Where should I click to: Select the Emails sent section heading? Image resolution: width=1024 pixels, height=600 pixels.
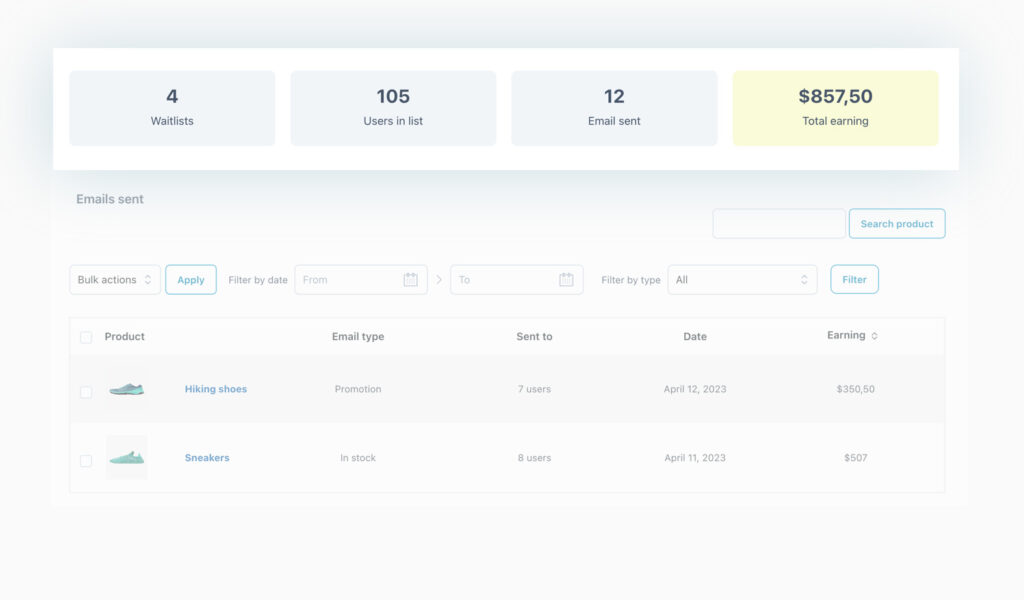[109, 199]
